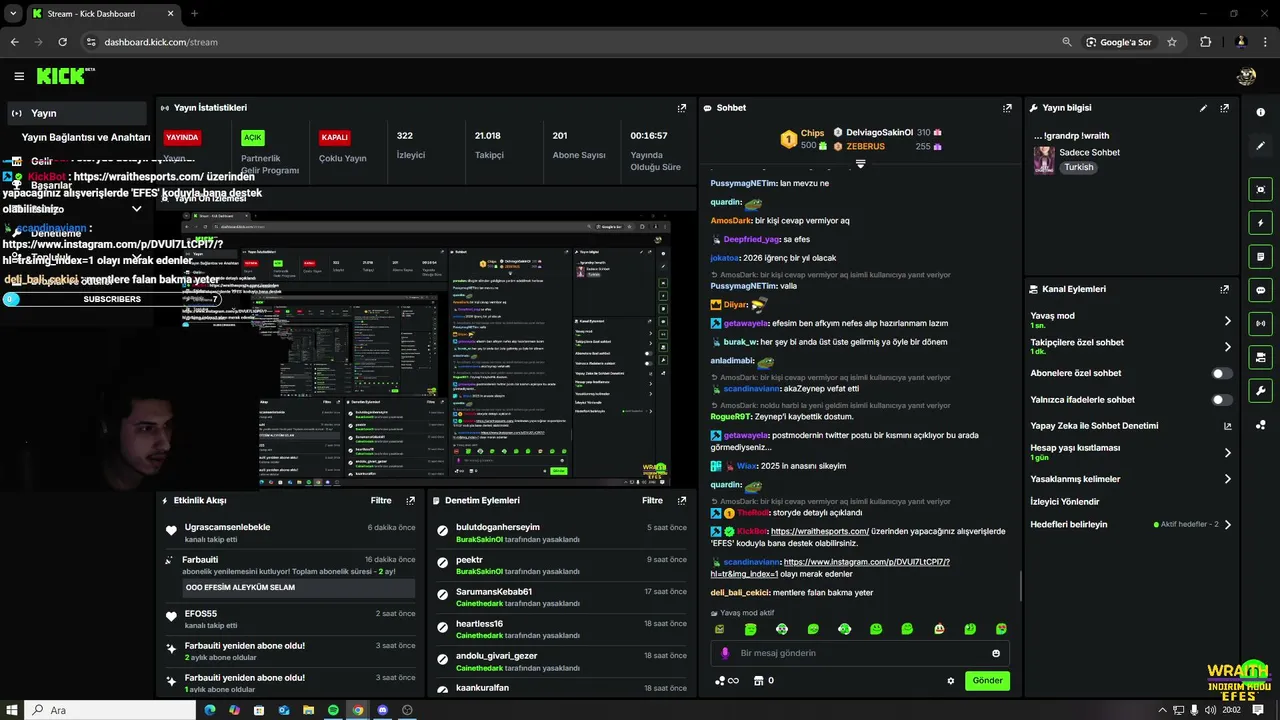Open the shop icon showing 0
The height and width of the screenshot is (720, 1280).
coord(764,681)
